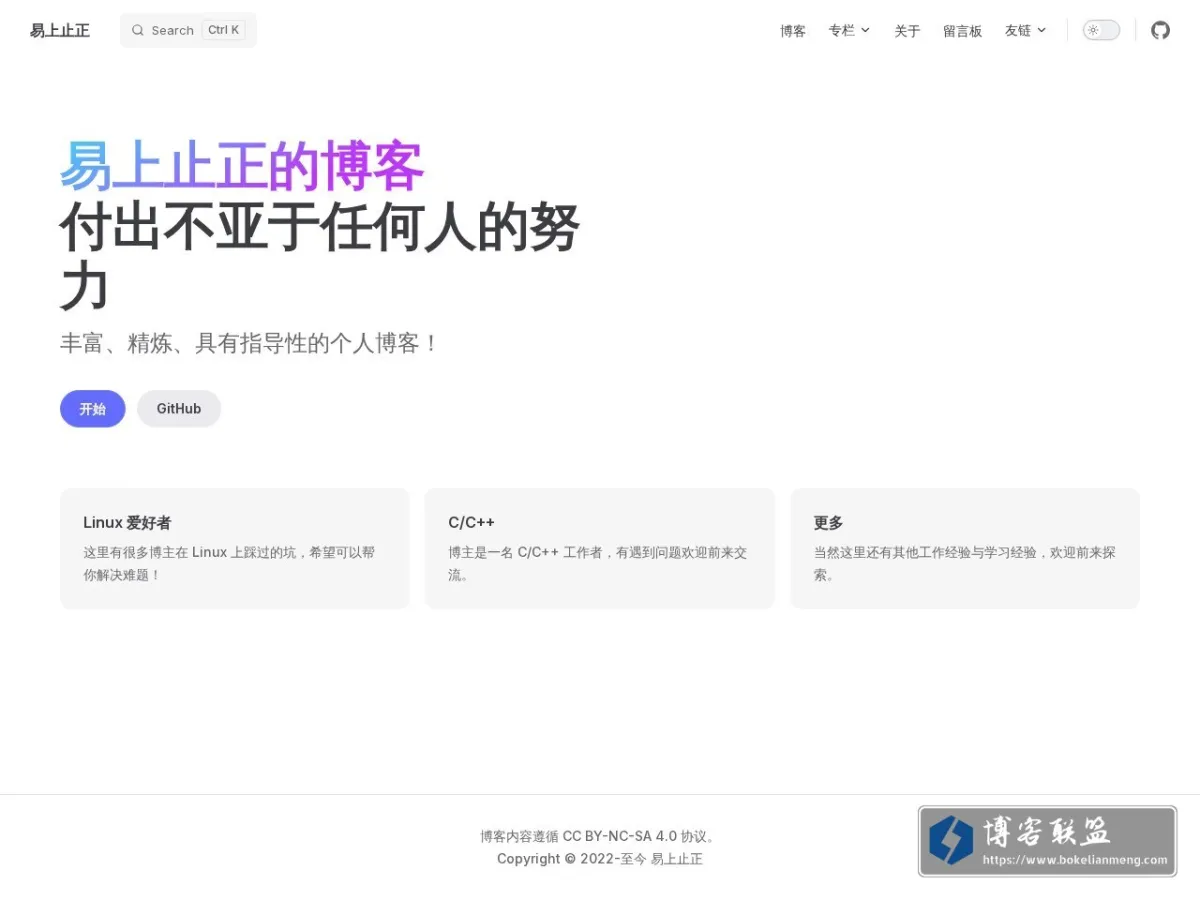Toggle the light/dark theme switch
This screenshot has height=900, width=1200.
(1101, 30)
